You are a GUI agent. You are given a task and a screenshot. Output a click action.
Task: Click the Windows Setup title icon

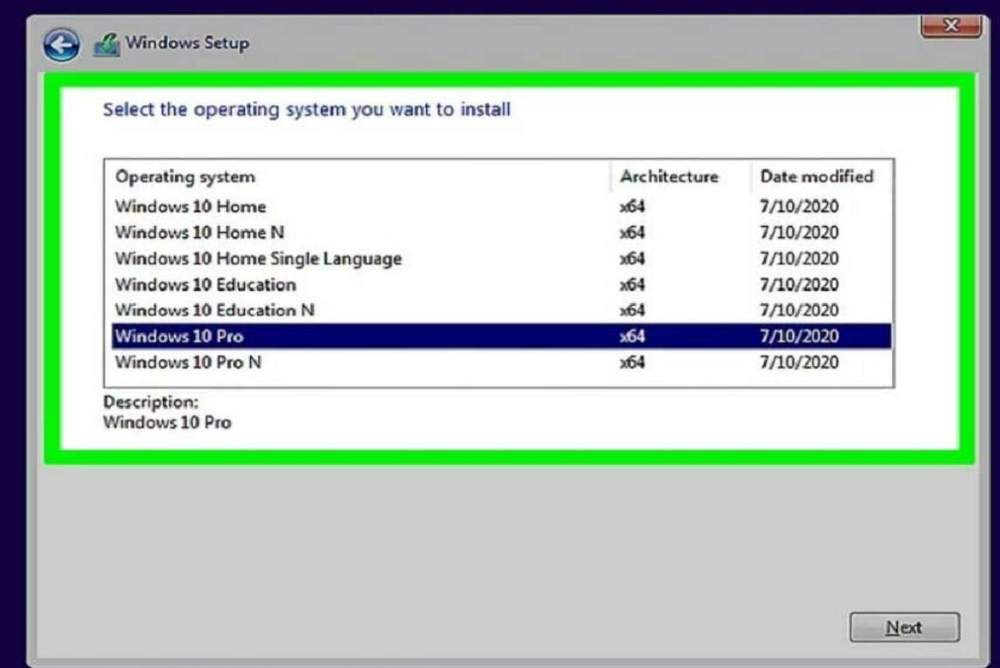106,44
